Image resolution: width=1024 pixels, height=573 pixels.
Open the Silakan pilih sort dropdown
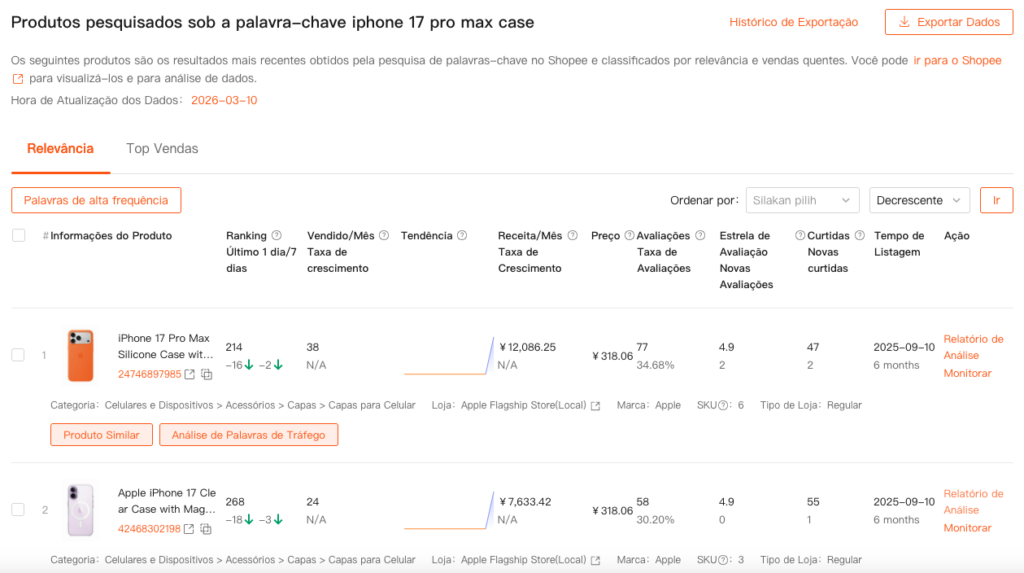pyautogui.click(x=802, y=200)
